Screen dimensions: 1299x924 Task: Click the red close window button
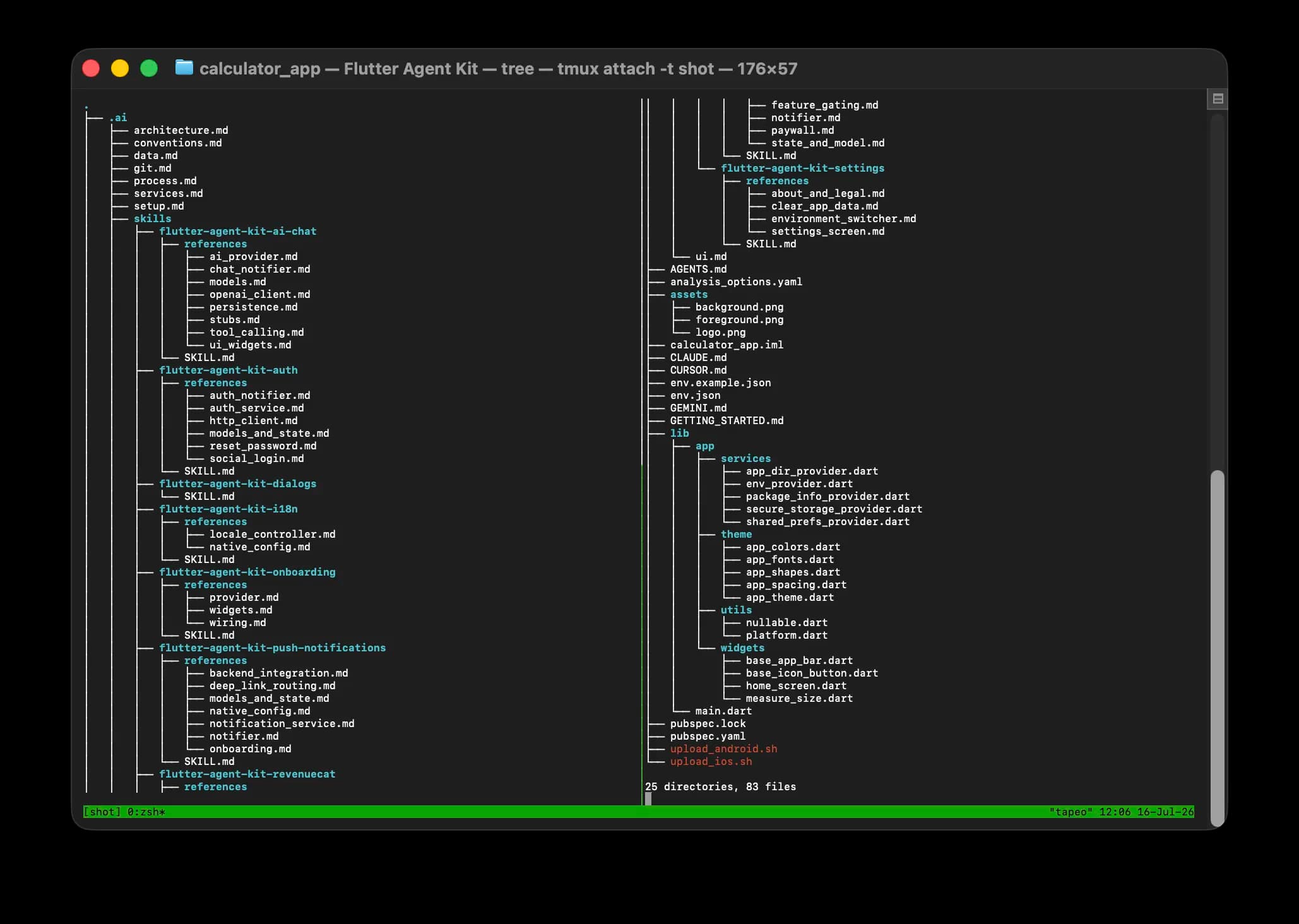[x=91, y=68]
